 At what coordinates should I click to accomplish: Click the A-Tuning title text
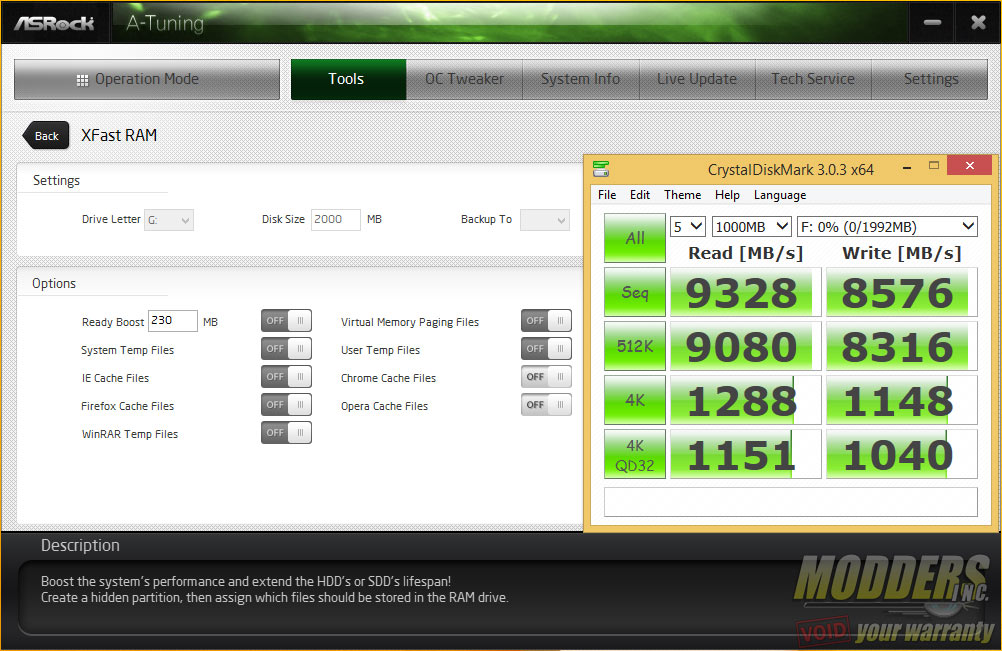click(165, 24)
